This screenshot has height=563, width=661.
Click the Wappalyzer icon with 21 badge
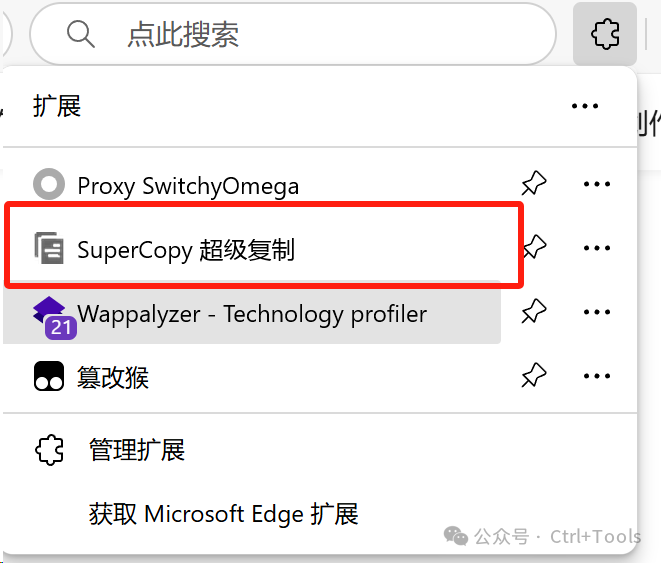(x=50, y=314)
